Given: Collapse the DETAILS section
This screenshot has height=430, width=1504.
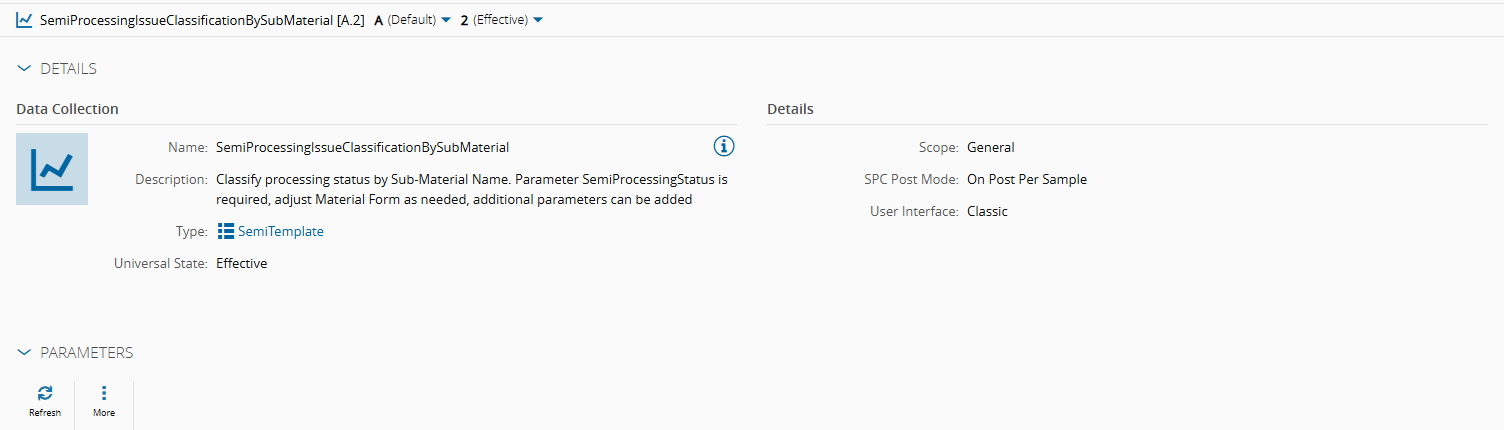Looking at the screenshot, I should [x=25, y=69].
